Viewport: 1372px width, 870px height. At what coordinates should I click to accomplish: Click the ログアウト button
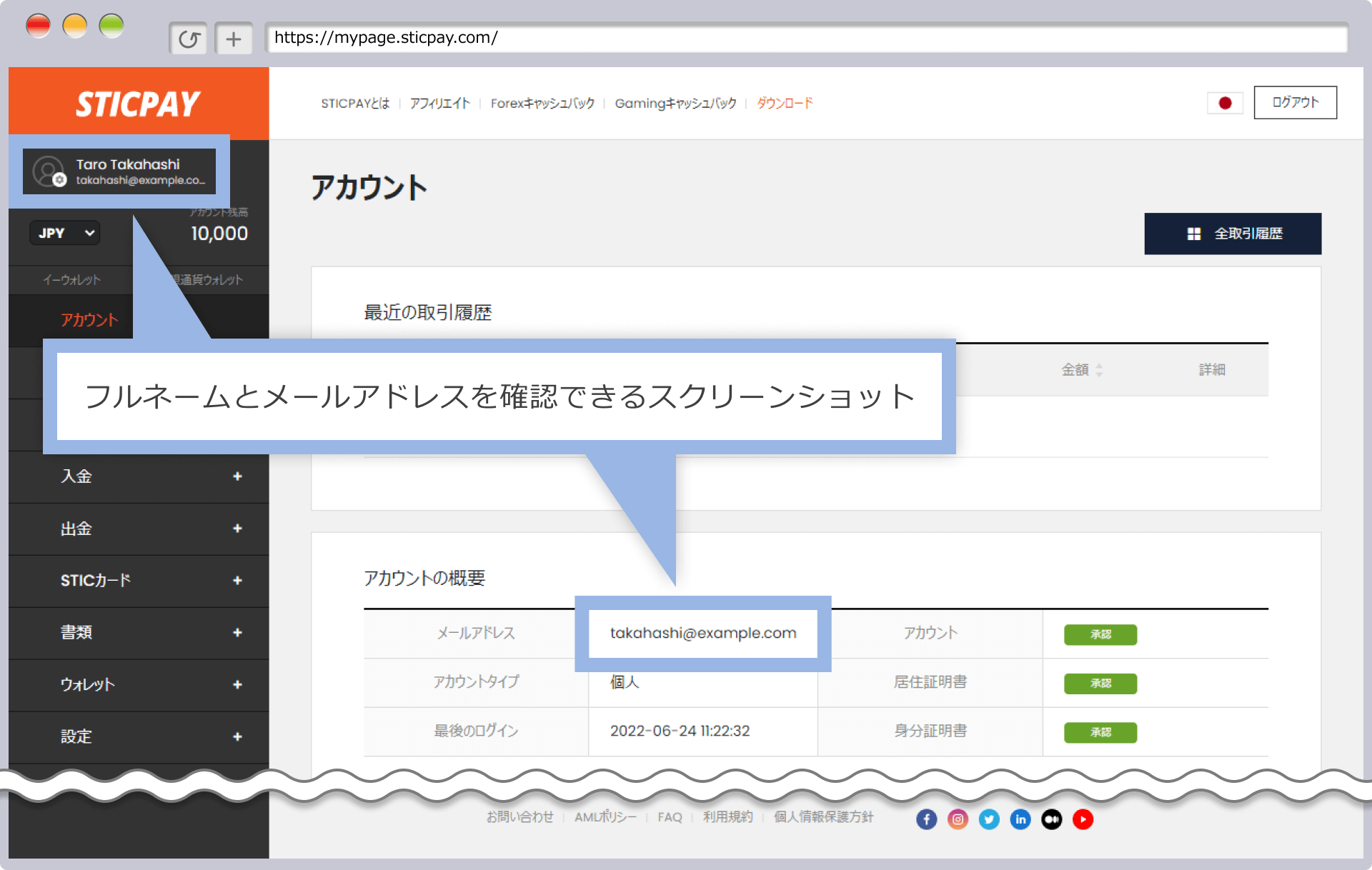pos(1295,103)
